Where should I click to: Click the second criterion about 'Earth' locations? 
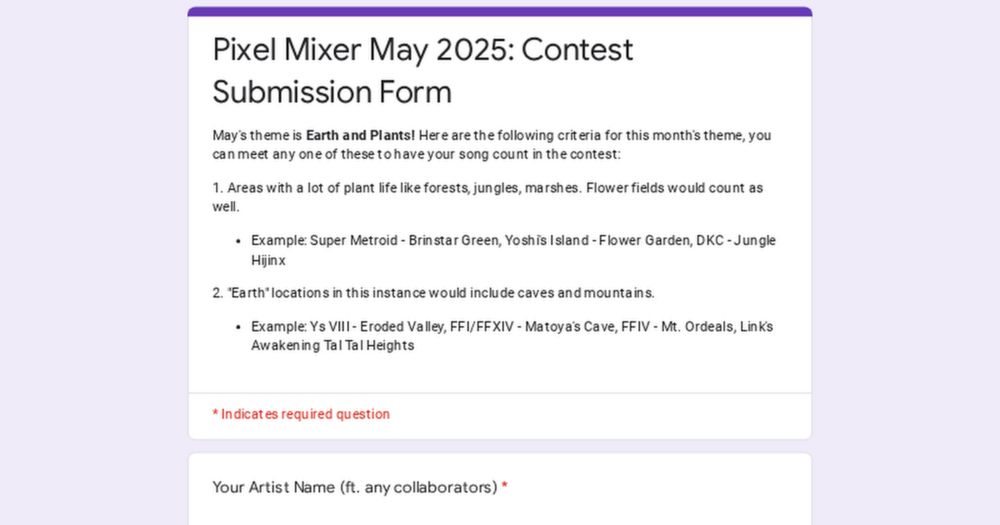pos(434,293)
